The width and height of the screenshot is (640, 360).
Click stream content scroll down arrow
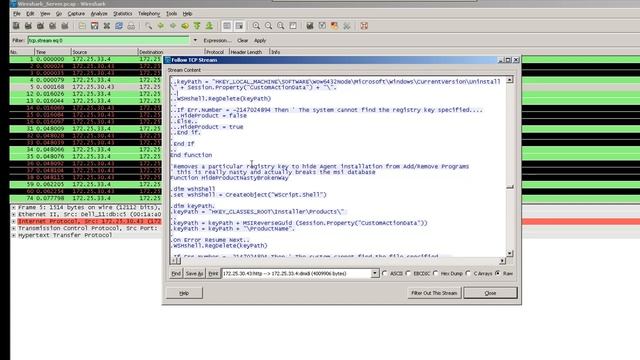pos(510,253)
